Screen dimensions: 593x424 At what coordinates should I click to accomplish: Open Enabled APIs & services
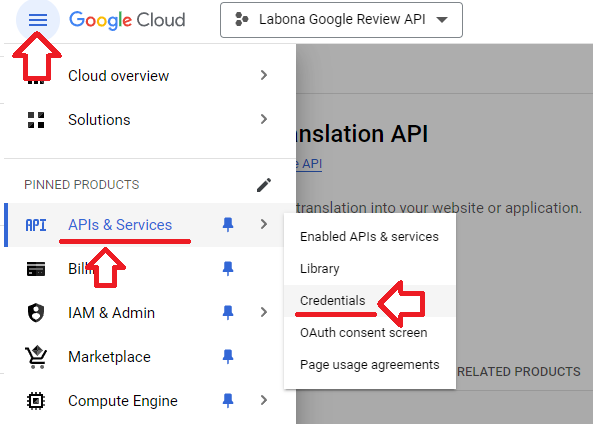[x=369, y=236]
